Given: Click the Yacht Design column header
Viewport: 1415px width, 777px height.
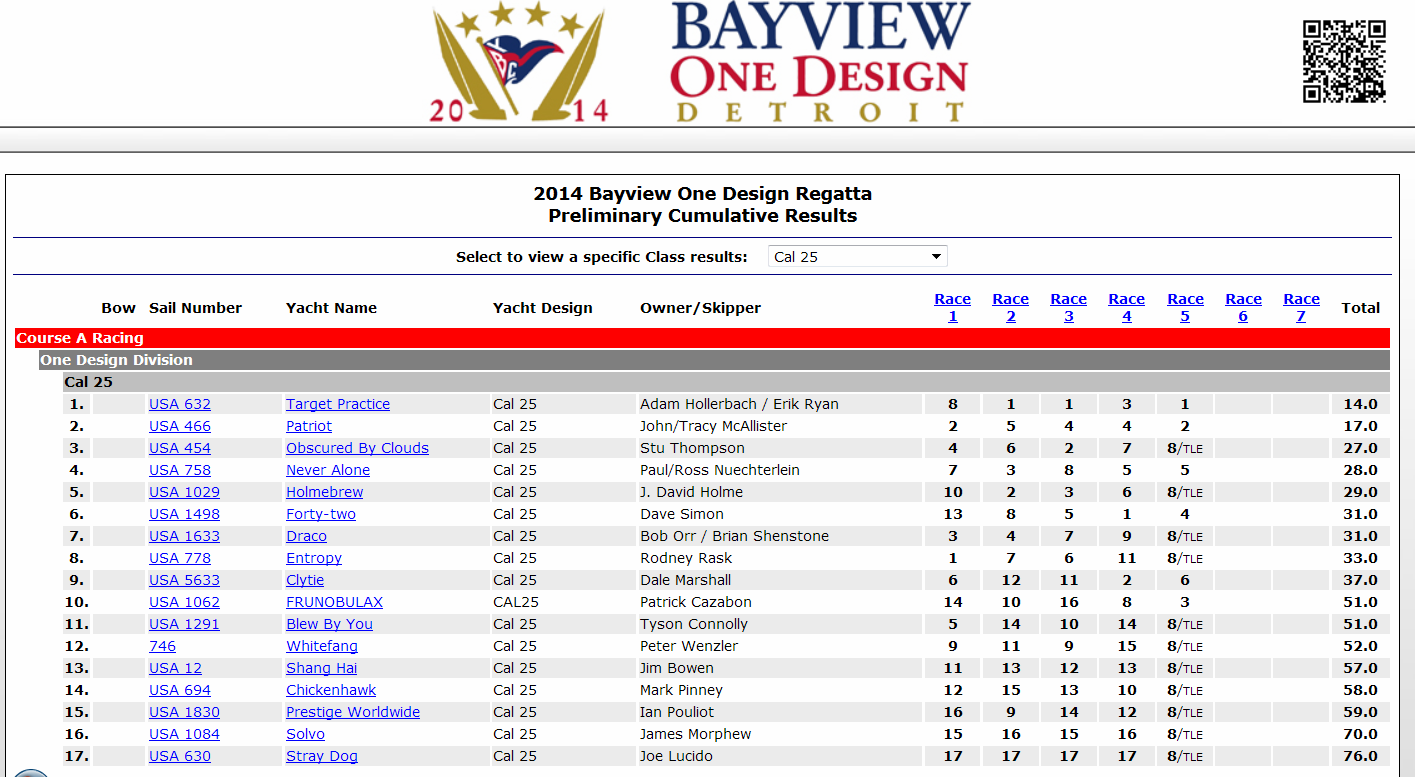Looking at the screenshot, I should coord(543,308).
